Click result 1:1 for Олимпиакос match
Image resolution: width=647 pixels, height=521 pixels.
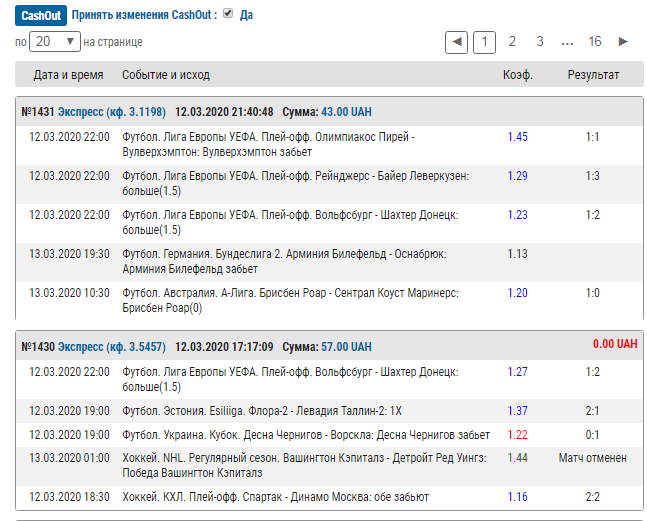point(593,137)
